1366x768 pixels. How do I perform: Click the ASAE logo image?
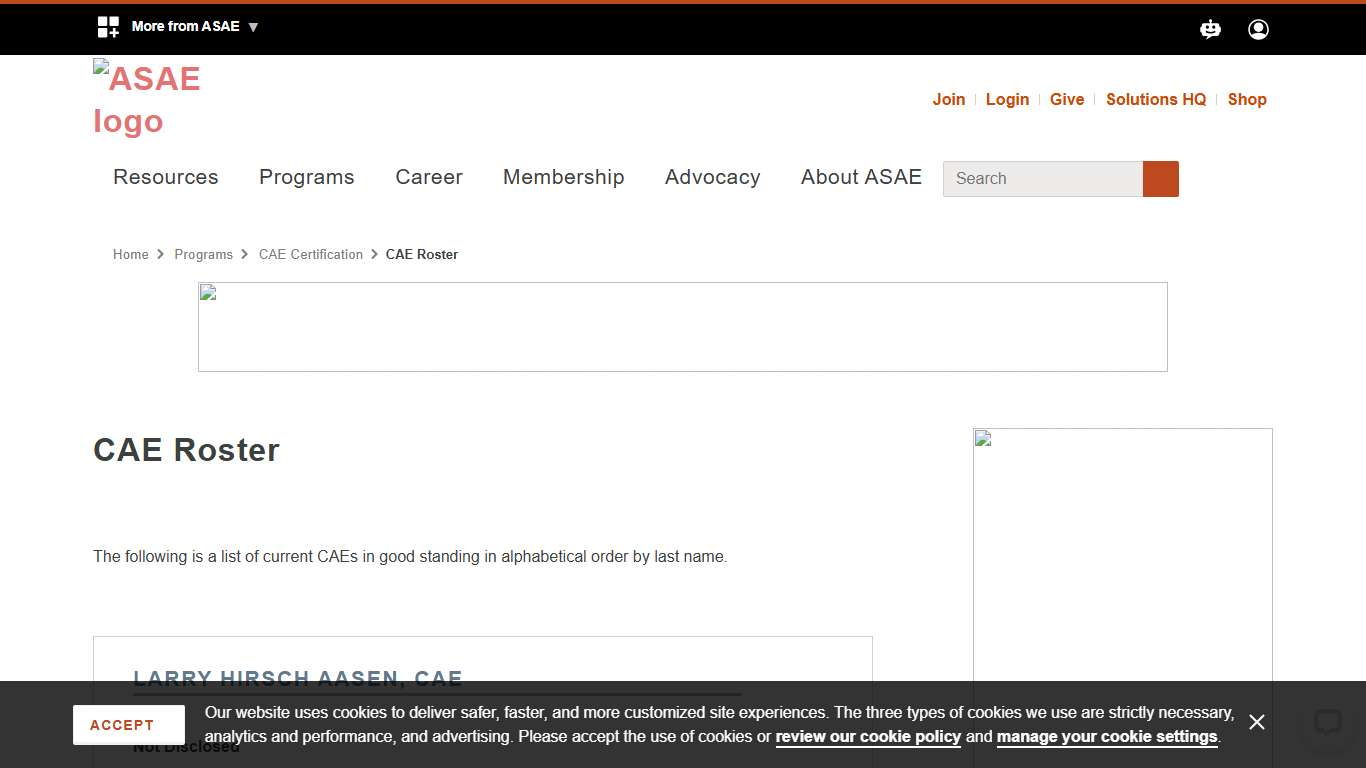[x=147, y=99]
